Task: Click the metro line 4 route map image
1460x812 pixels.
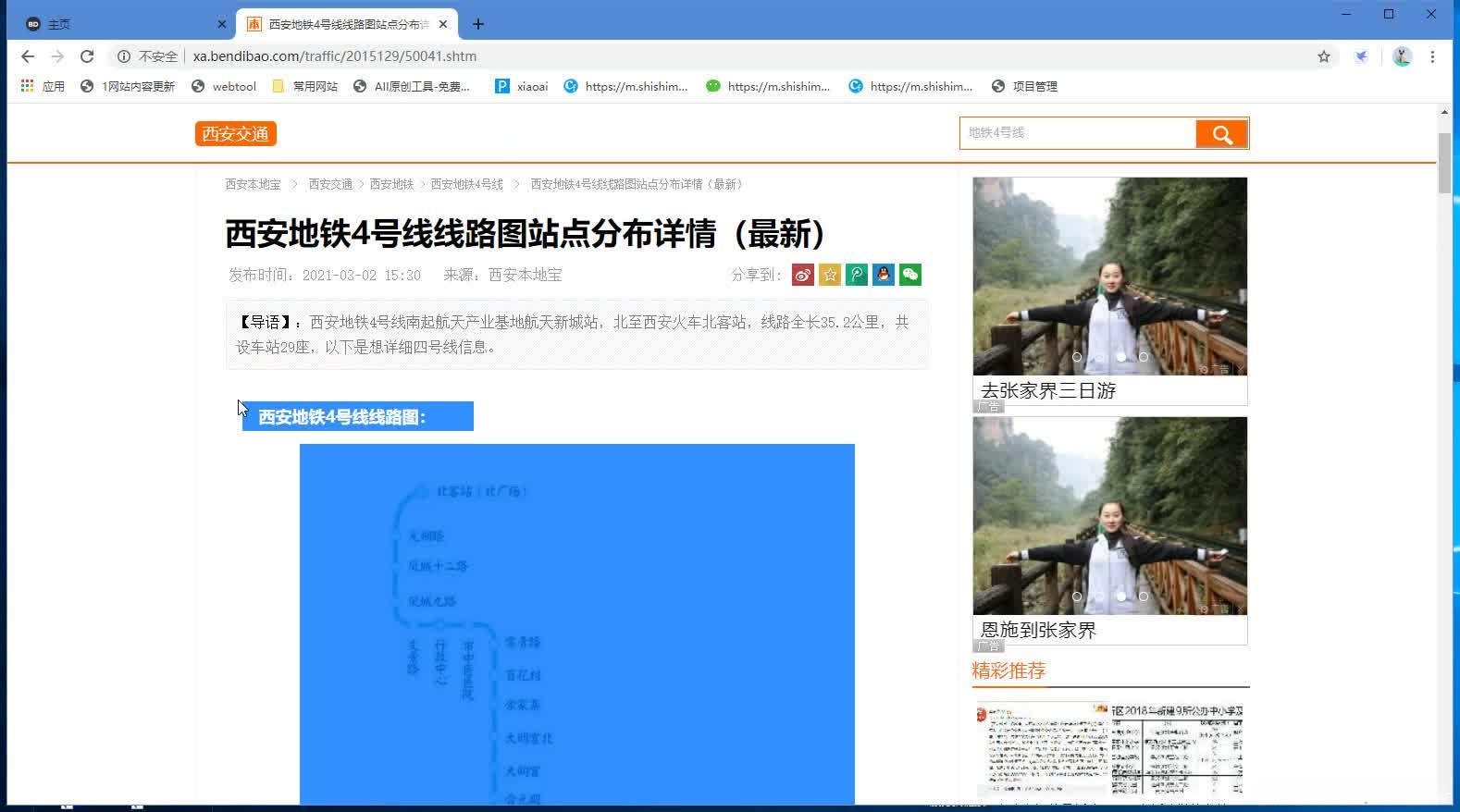Action: click(x=576, y=624)
